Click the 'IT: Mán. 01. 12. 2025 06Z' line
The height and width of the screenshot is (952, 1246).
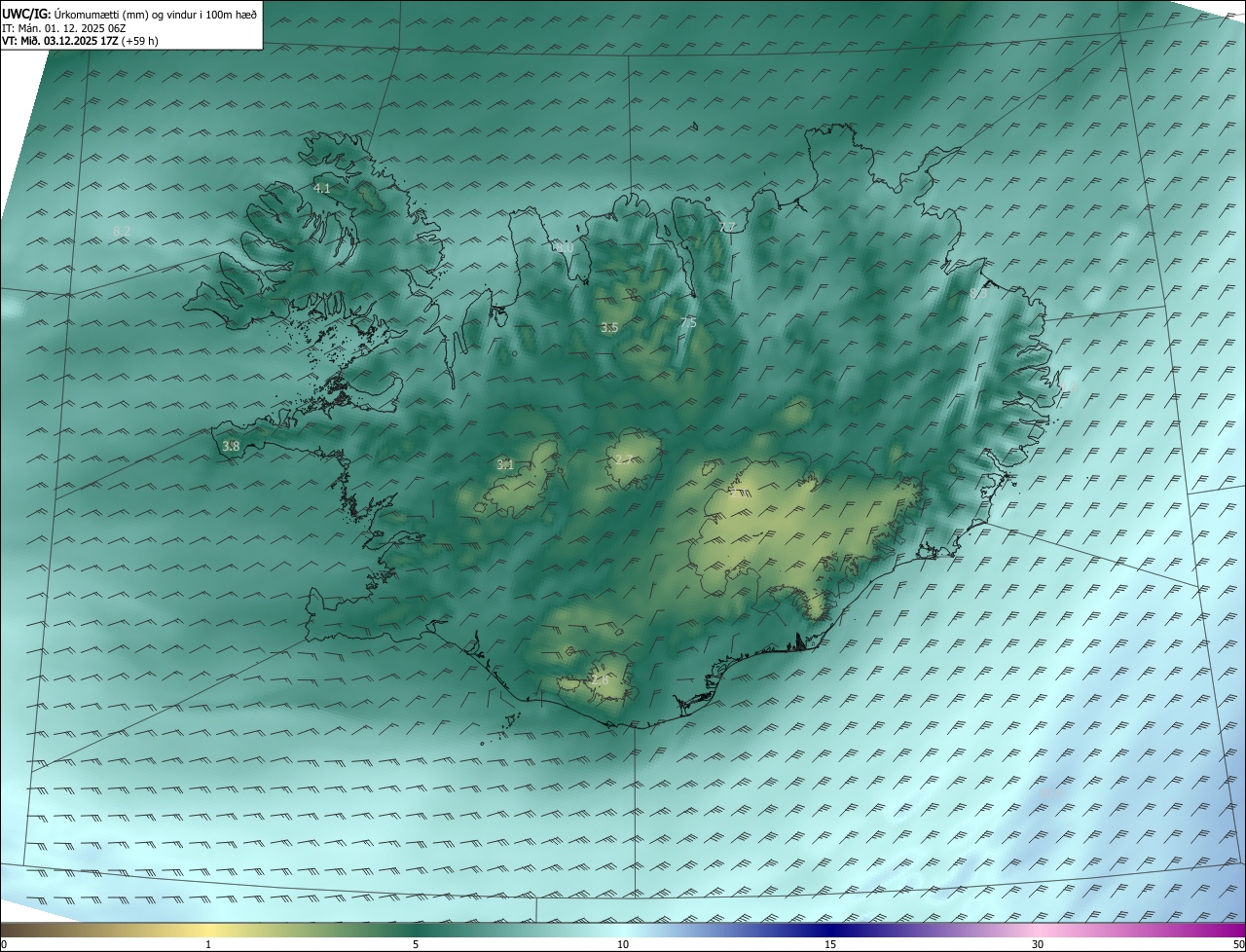point(64,27)
